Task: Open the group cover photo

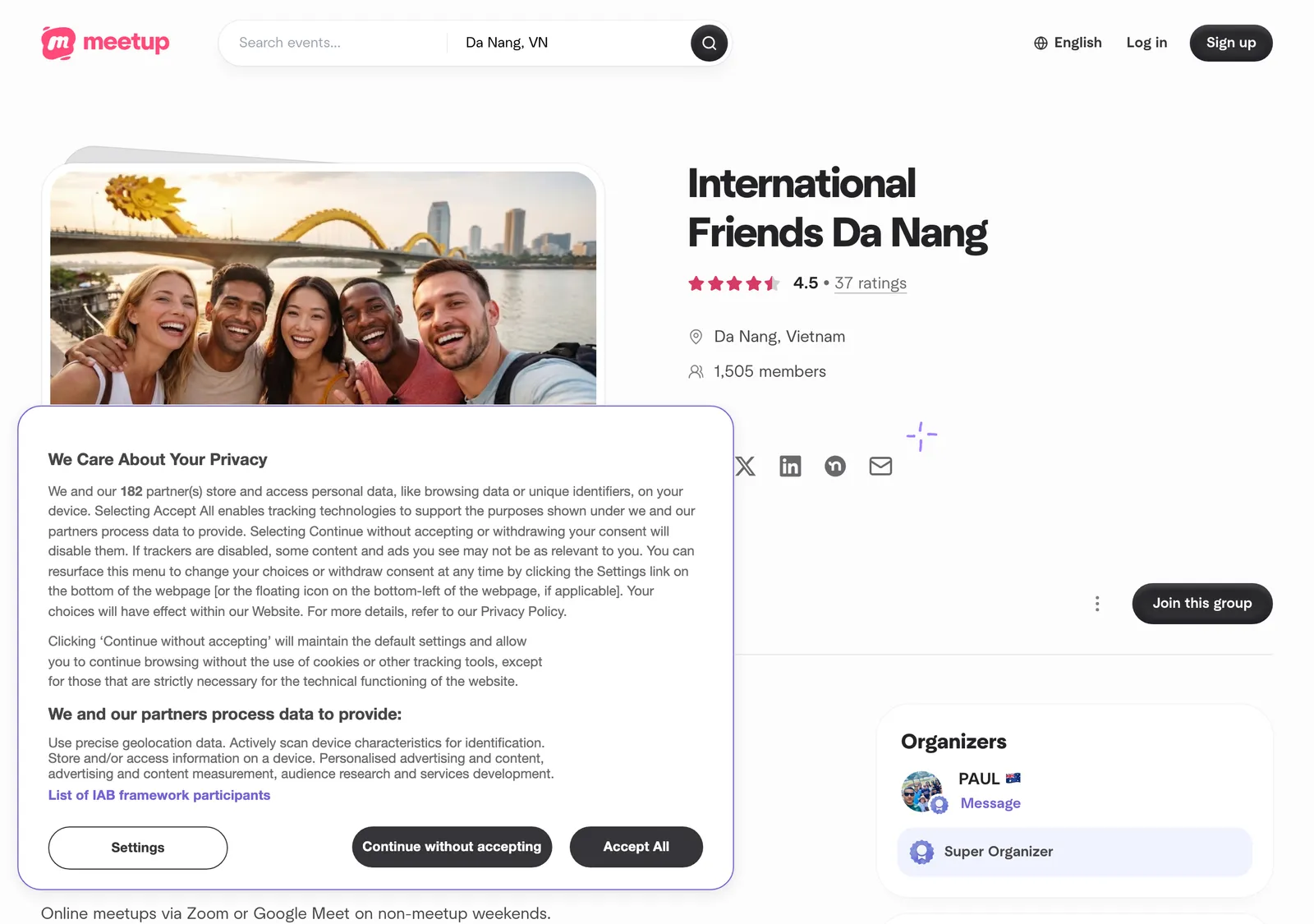Action: click(x=323, y=287)
